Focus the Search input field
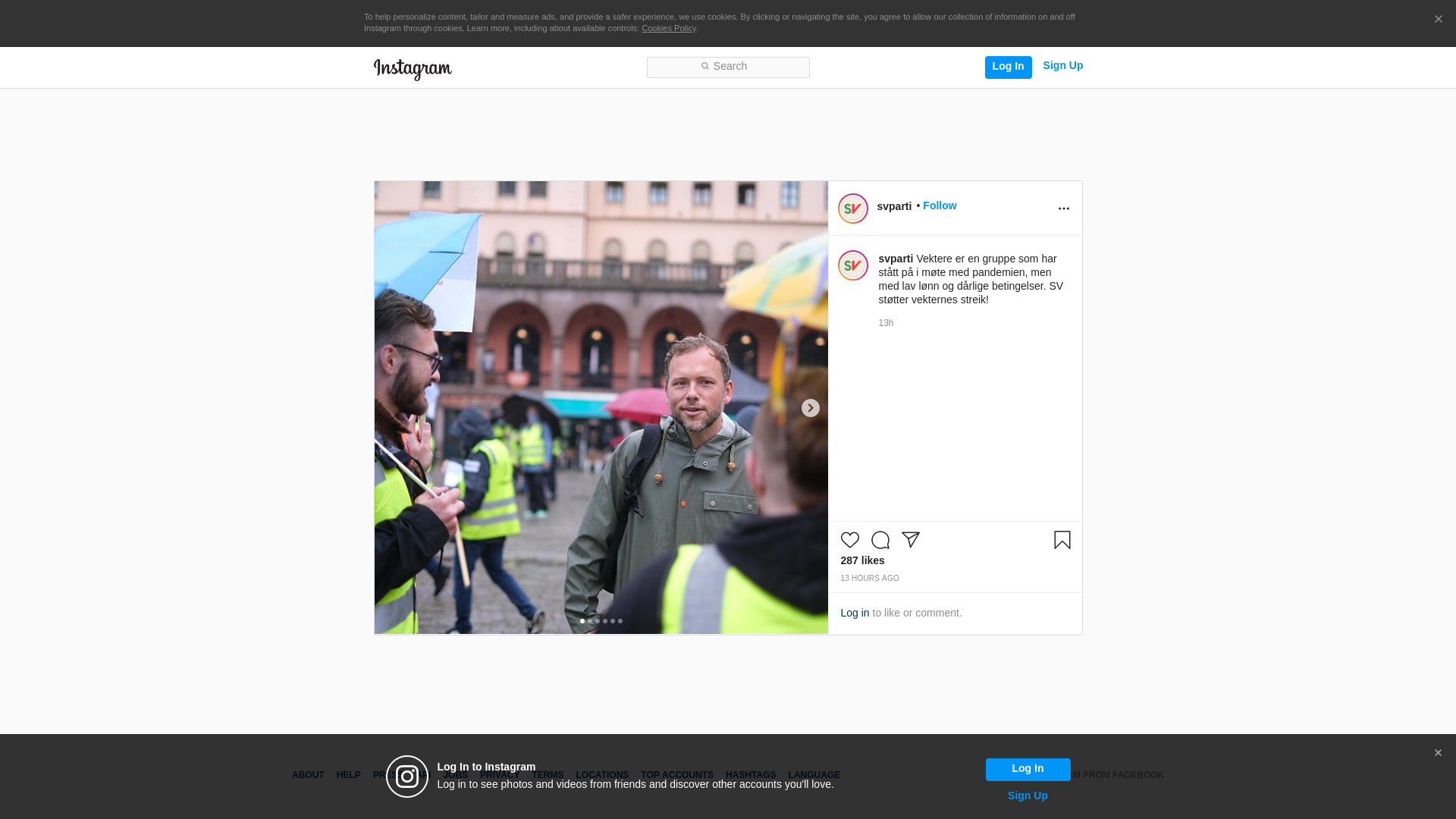Viewport: 1456px width, 819px height. point(728,67)
